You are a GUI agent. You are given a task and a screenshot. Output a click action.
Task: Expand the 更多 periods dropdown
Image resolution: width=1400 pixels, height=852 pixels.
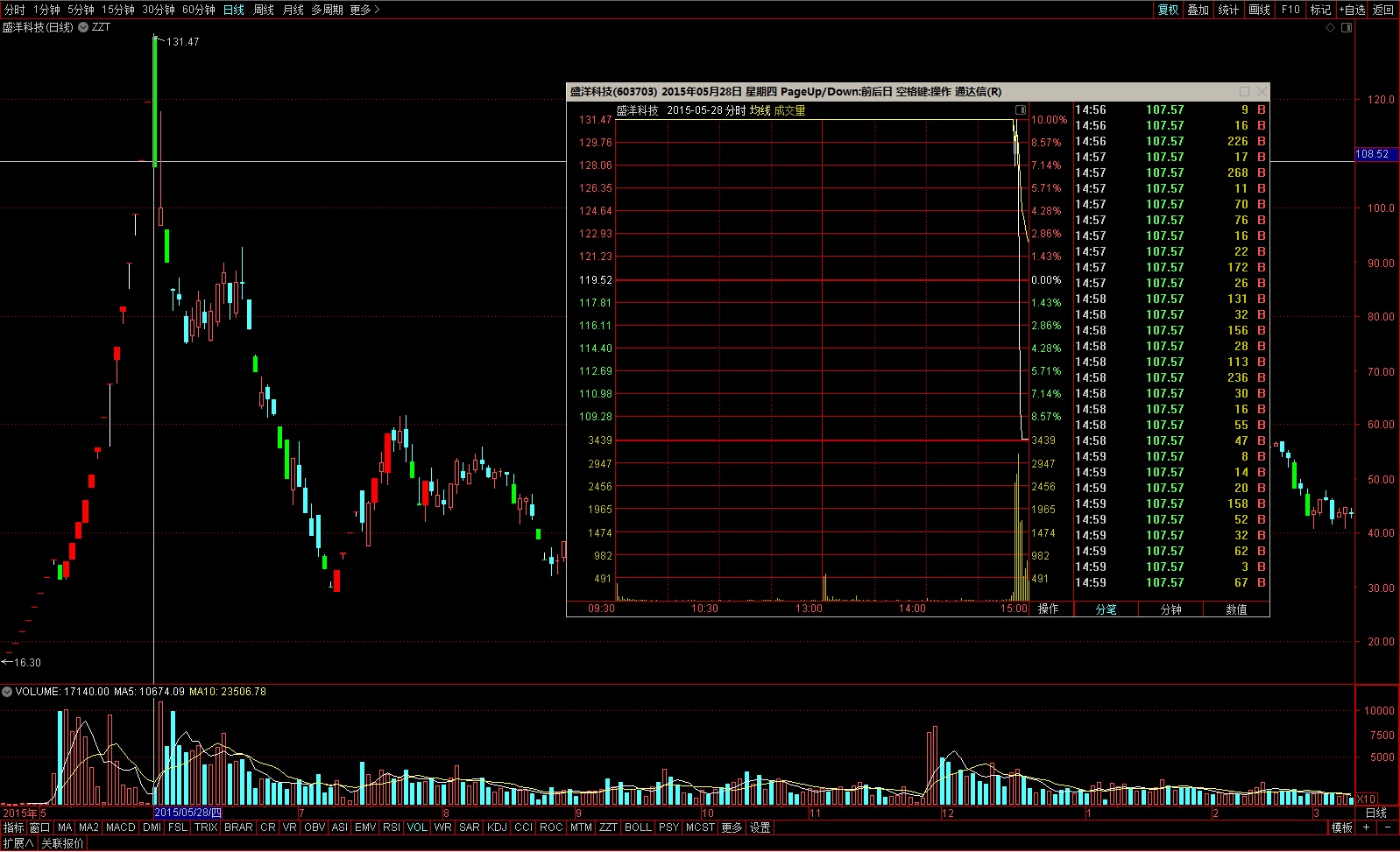[364, 10]
